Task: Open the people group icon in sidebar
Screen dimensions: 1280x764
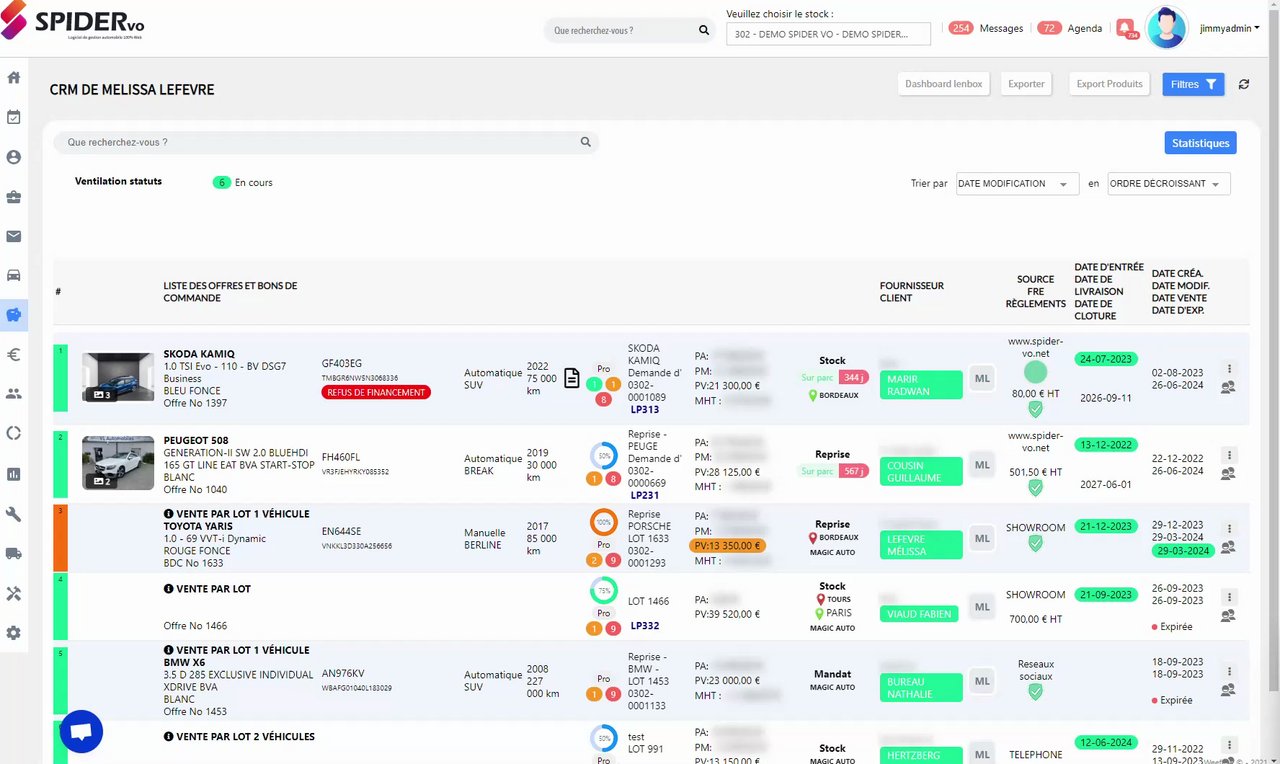Action: (14, 394)
